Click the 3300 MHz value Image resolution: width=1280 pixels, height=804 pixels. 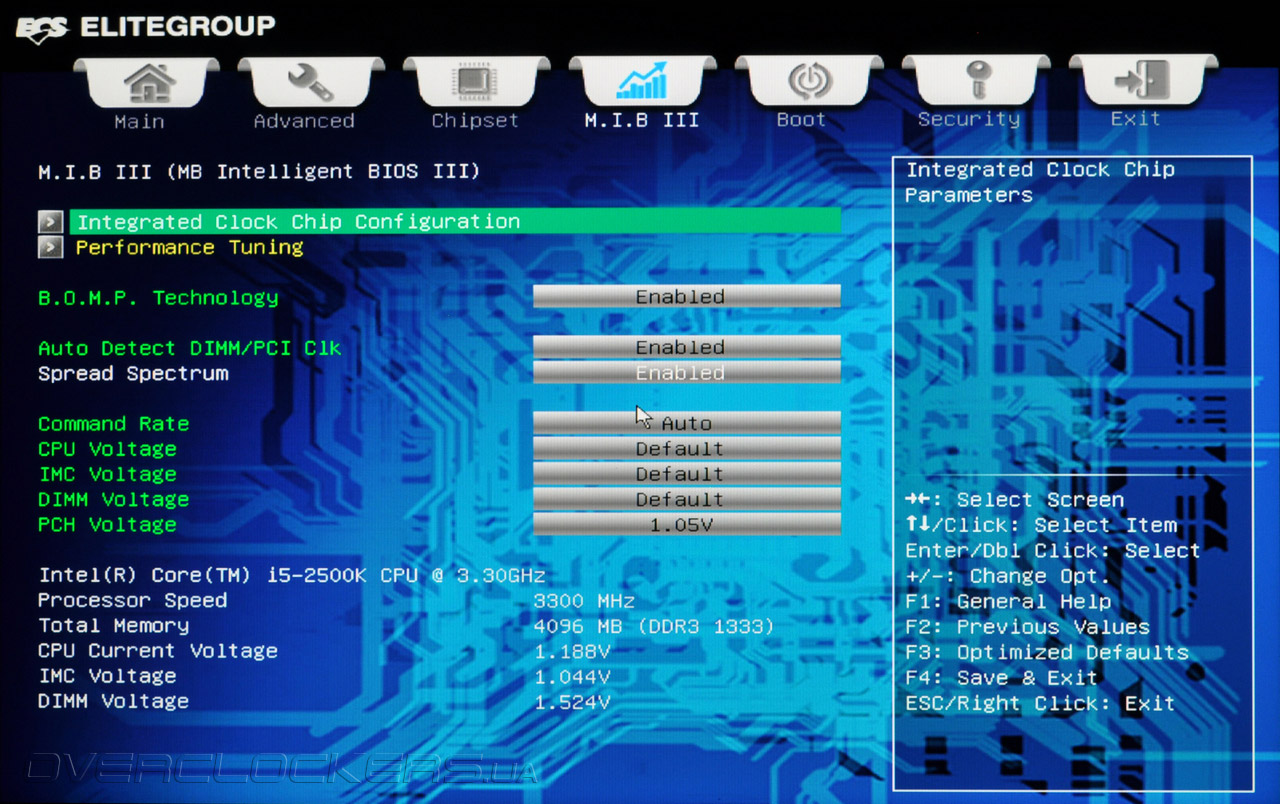(584, 601)
